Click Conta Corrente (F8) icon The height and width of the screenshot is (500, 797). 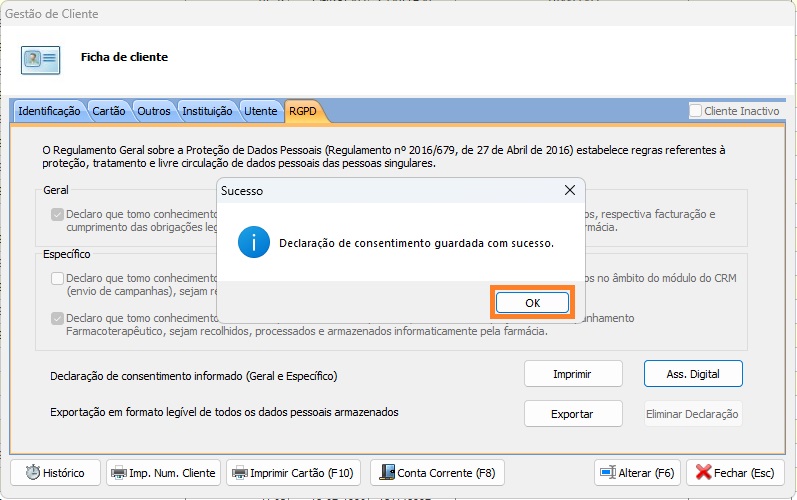pos(385,473)
